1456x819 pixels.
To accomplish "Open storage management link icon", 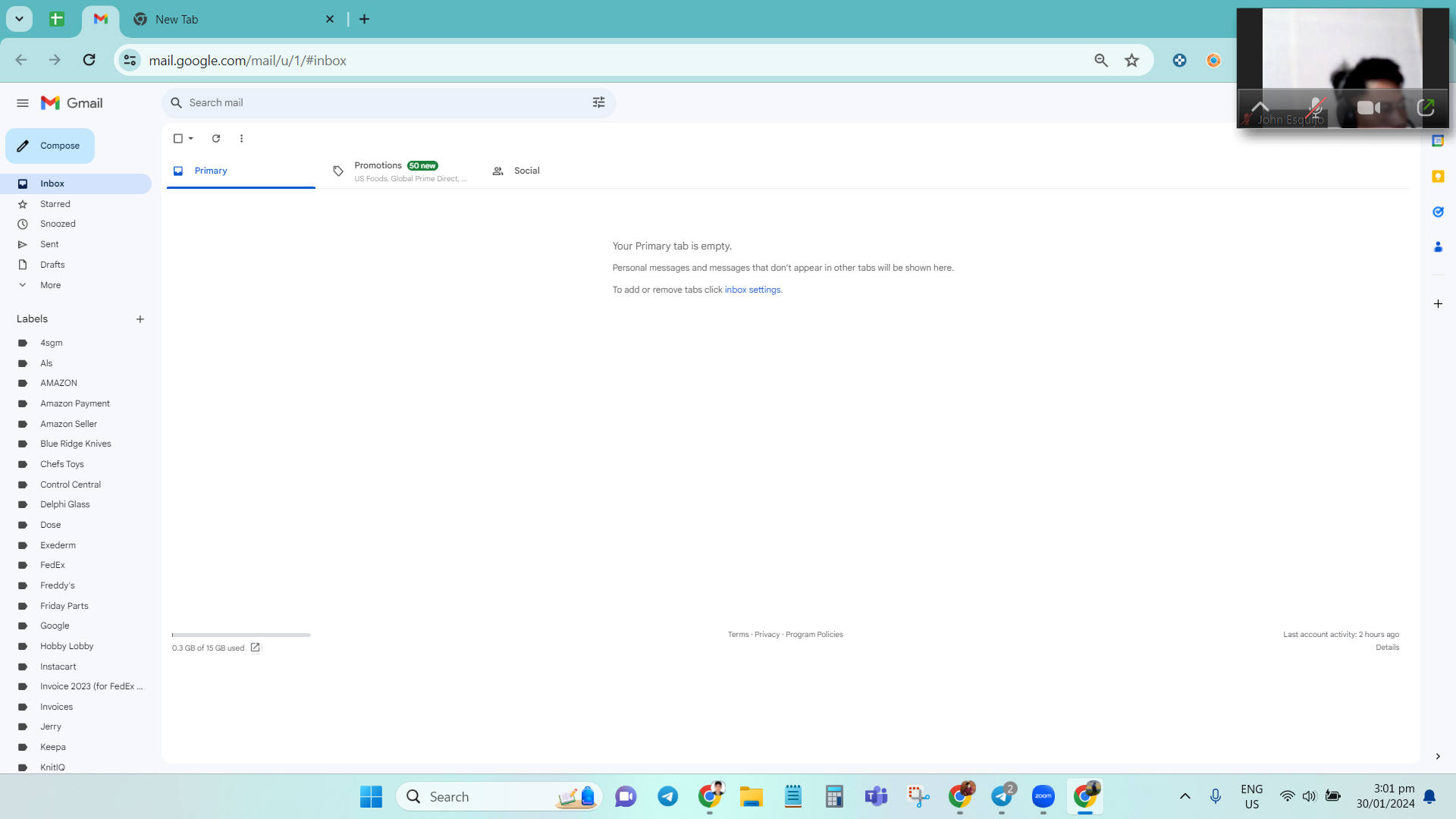I will (256, 648).
